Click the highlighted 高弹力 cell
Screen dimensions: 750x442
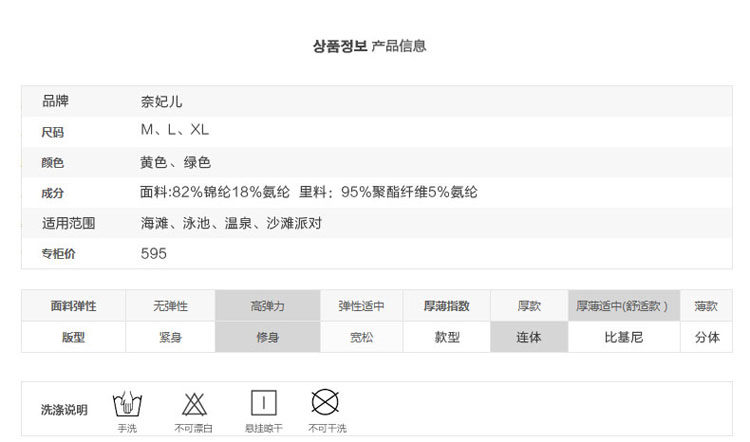(267, 306)
